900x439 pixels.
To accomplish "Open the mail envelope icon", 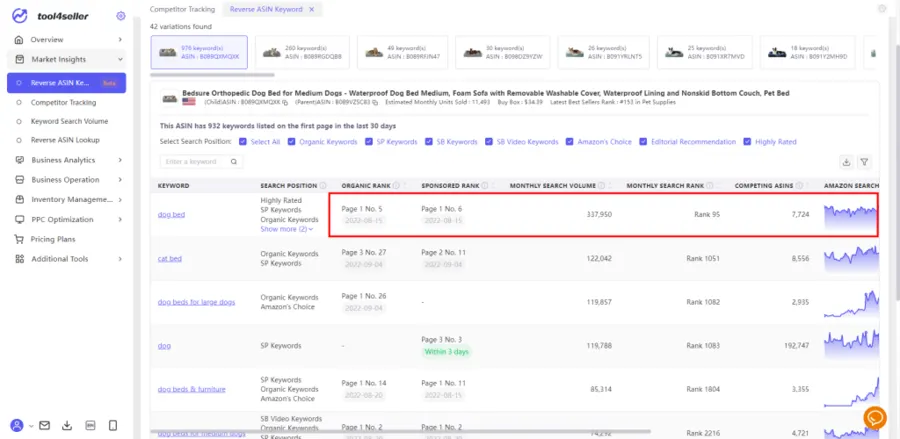I will 44,425.
